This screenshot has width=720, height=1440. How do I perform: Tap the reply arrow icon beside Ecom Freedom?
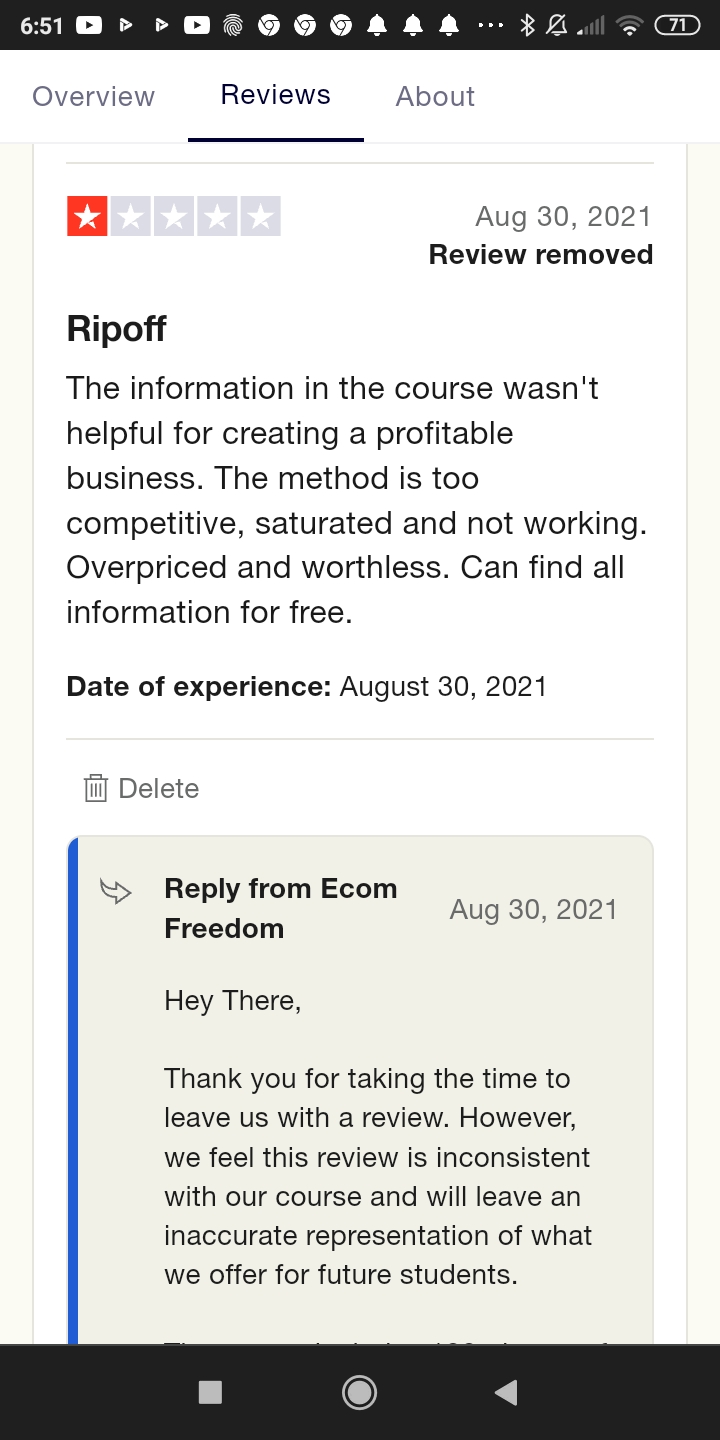116,891
